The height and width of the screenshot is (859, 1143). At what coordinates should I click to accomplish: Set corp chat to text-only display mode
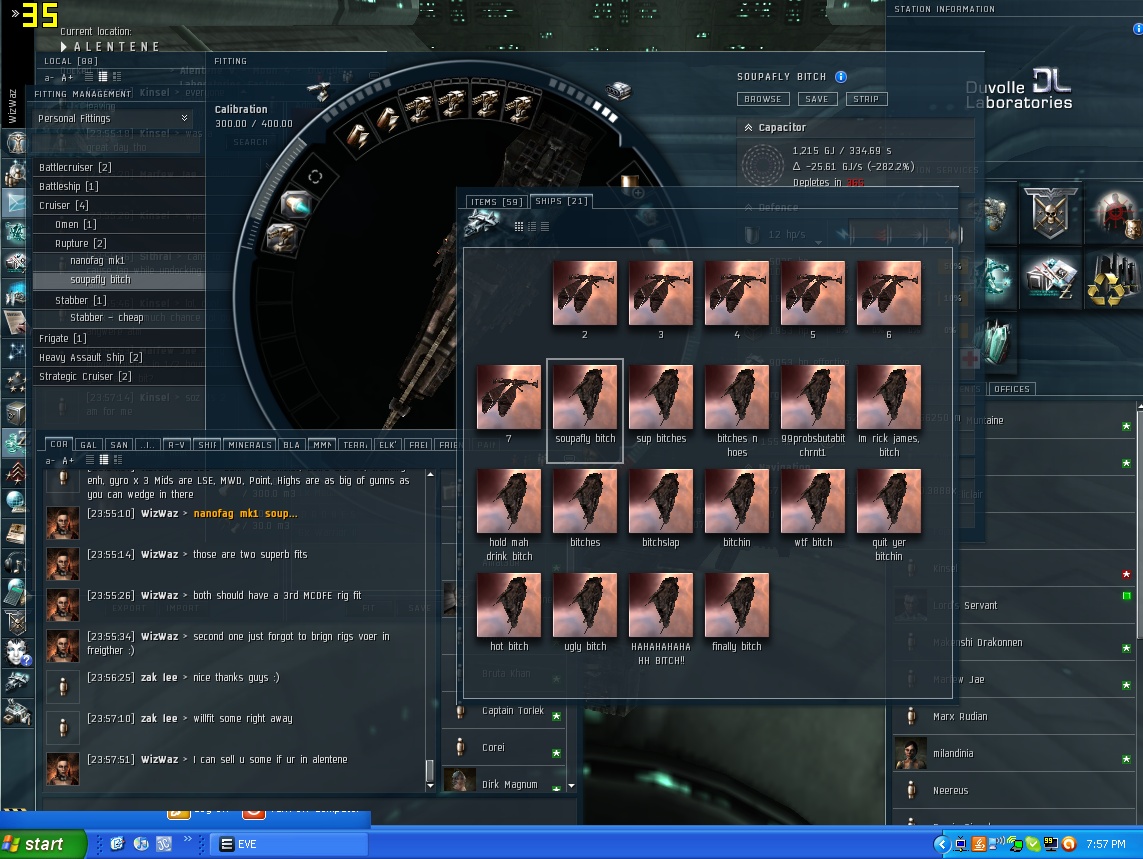coord(90,460)
